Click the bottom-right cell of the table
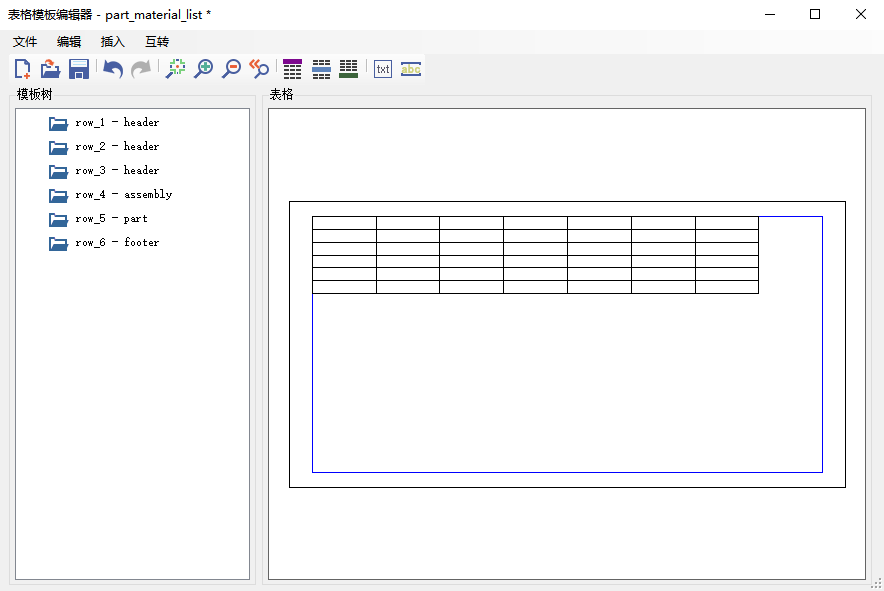884x591 pixels. pos(727,287)
